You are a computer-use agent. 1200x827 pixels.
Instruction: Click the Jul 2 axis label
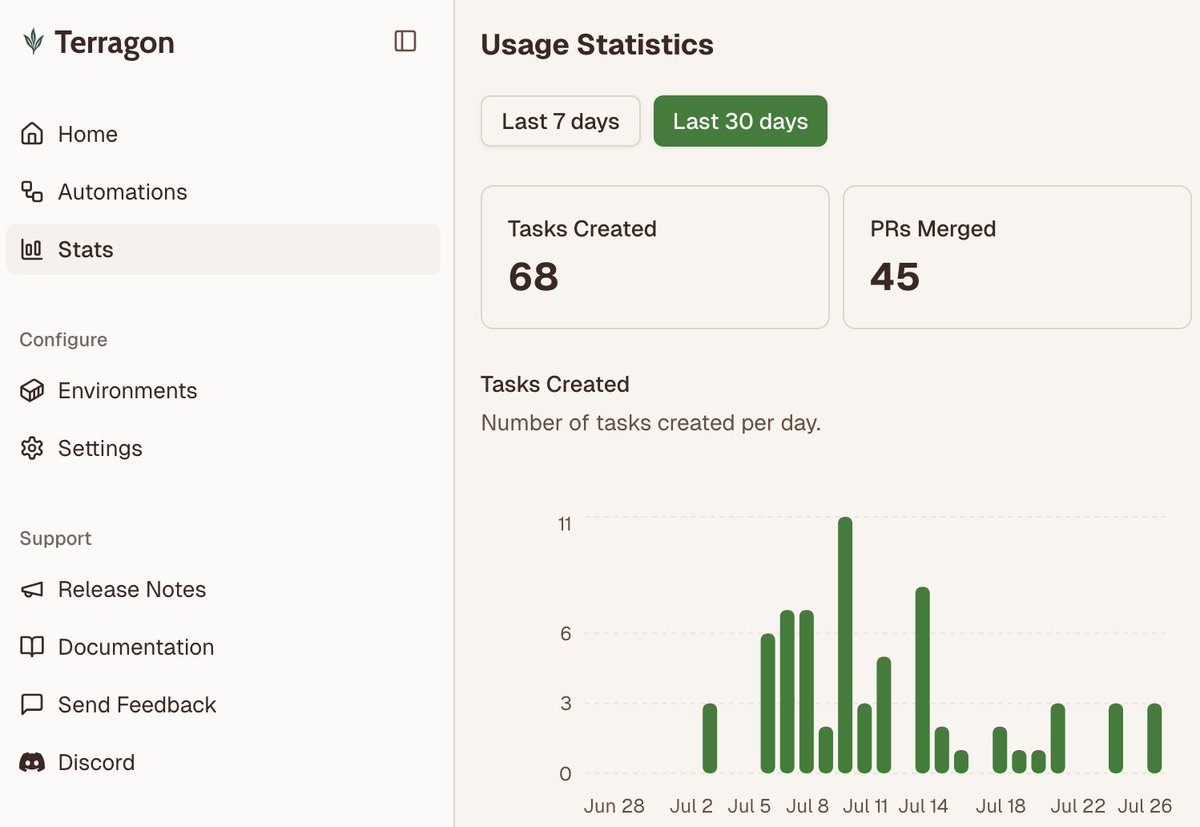tap(691, 806)
